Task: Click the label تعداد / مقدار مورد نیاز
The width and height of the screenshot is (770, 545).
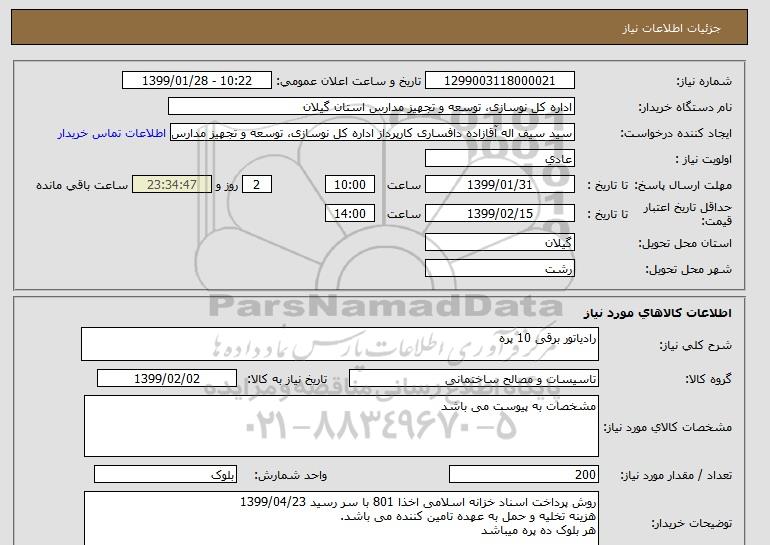Action: click(676, 475)
